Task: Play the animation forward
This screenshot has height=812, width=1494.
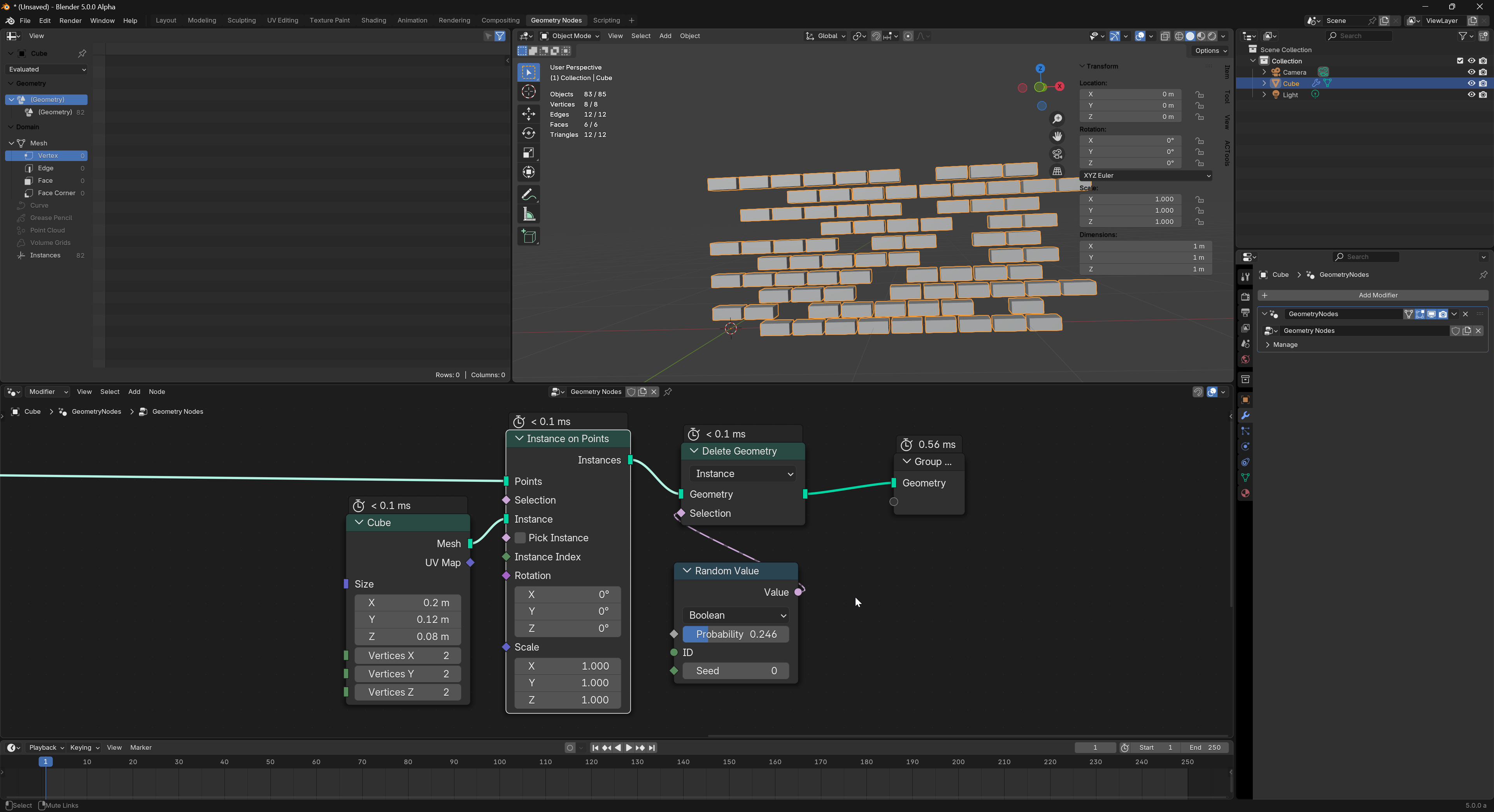Action: point(629,748)
